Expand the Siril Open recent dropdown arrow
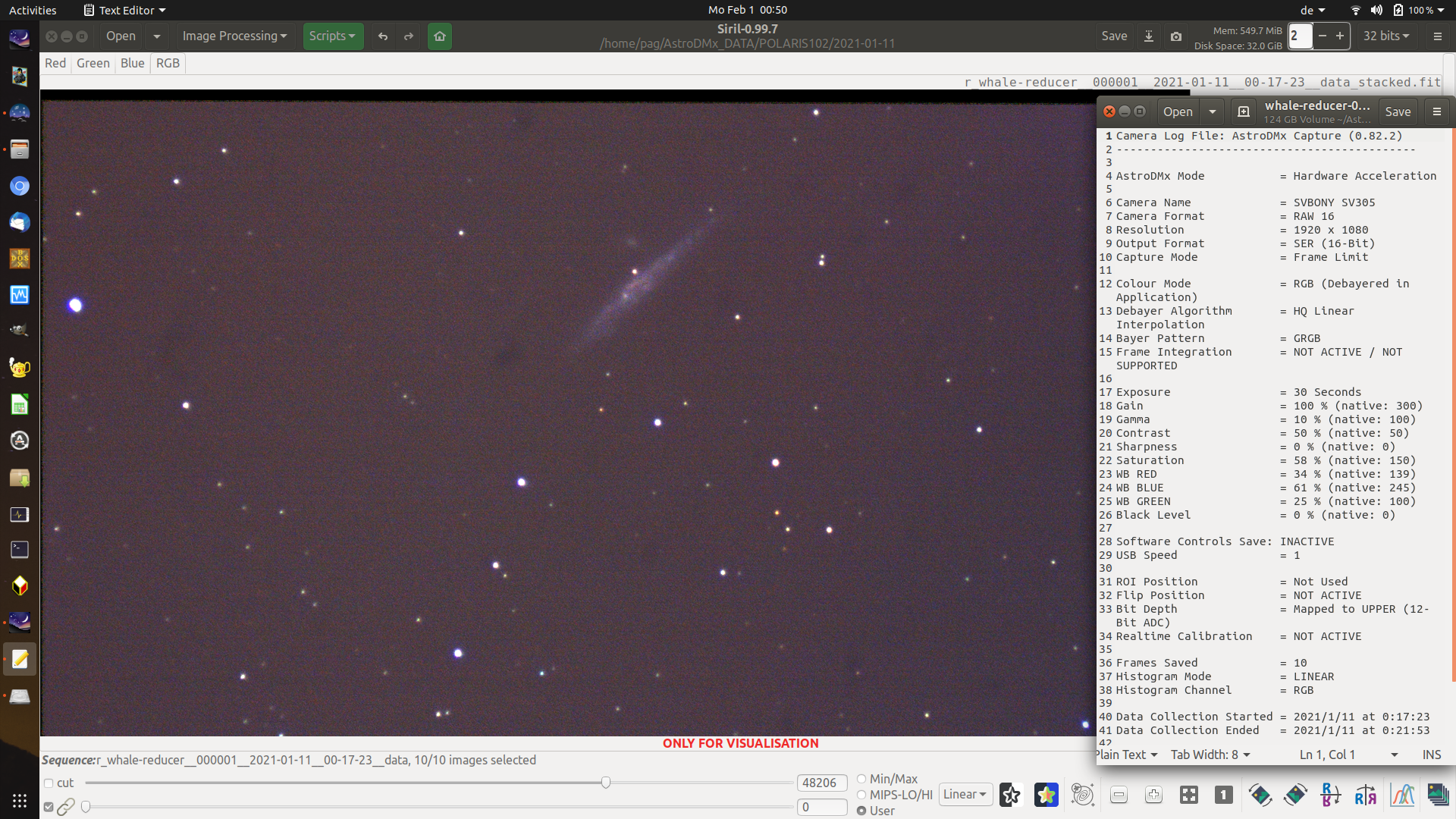This screenshot has width=1456, height=819. pos(157,36)
